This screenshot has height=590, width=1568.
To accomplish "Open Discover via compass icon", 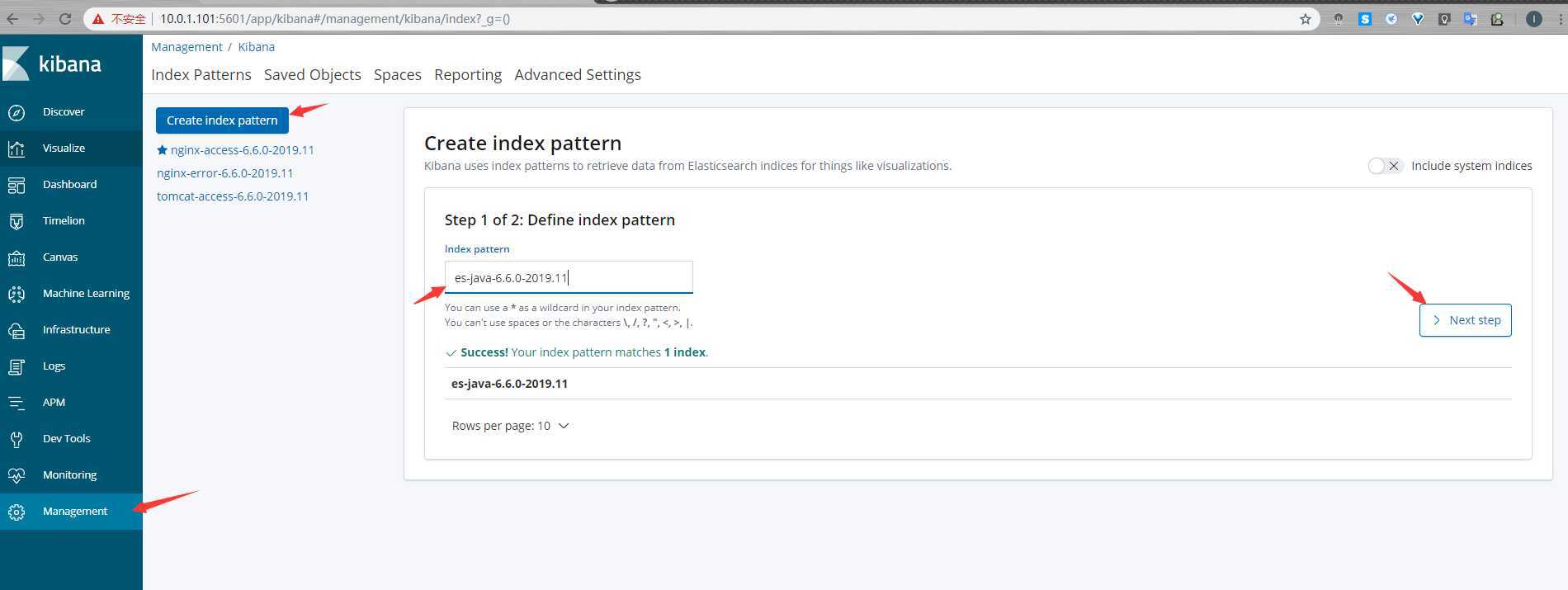I will pos(17,112).
